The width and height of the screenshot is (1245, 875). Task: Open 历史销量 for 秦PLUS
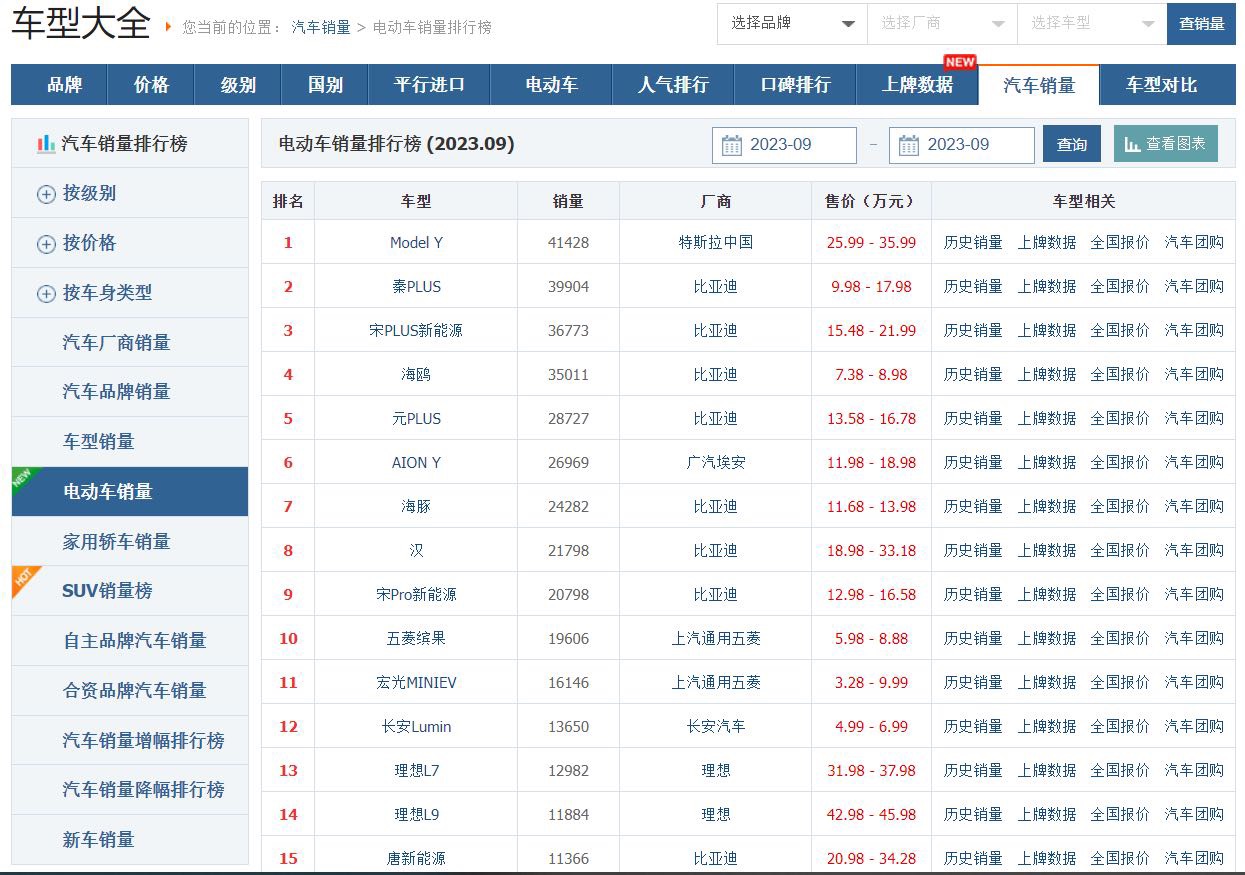click(972, 286)
